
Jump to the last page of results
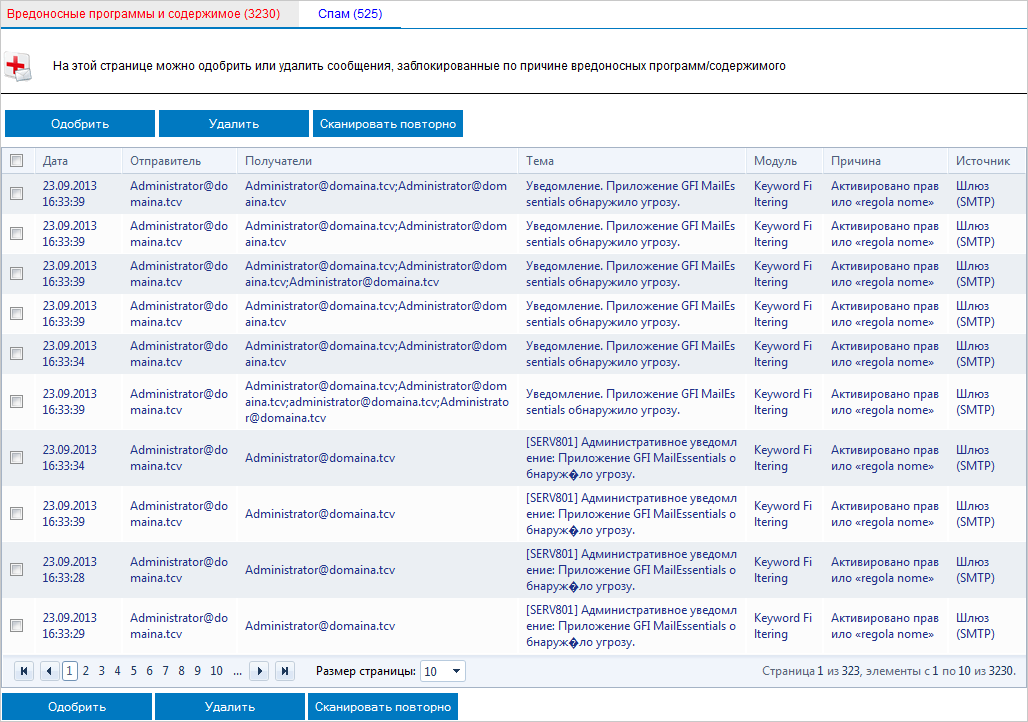(x=285, y=671)
